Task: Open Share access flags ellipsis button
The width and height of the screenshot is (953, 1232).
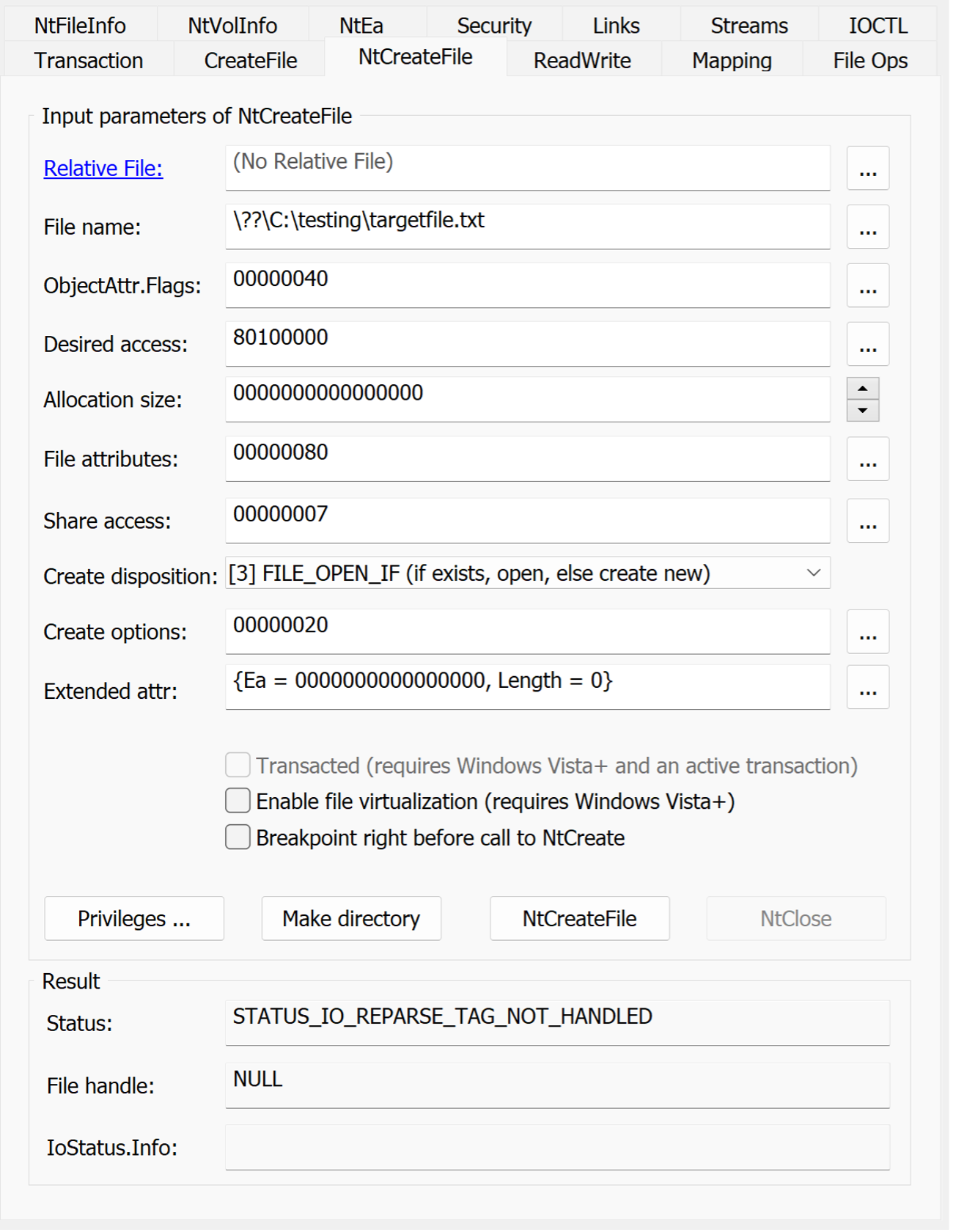Action: [867, 521]
